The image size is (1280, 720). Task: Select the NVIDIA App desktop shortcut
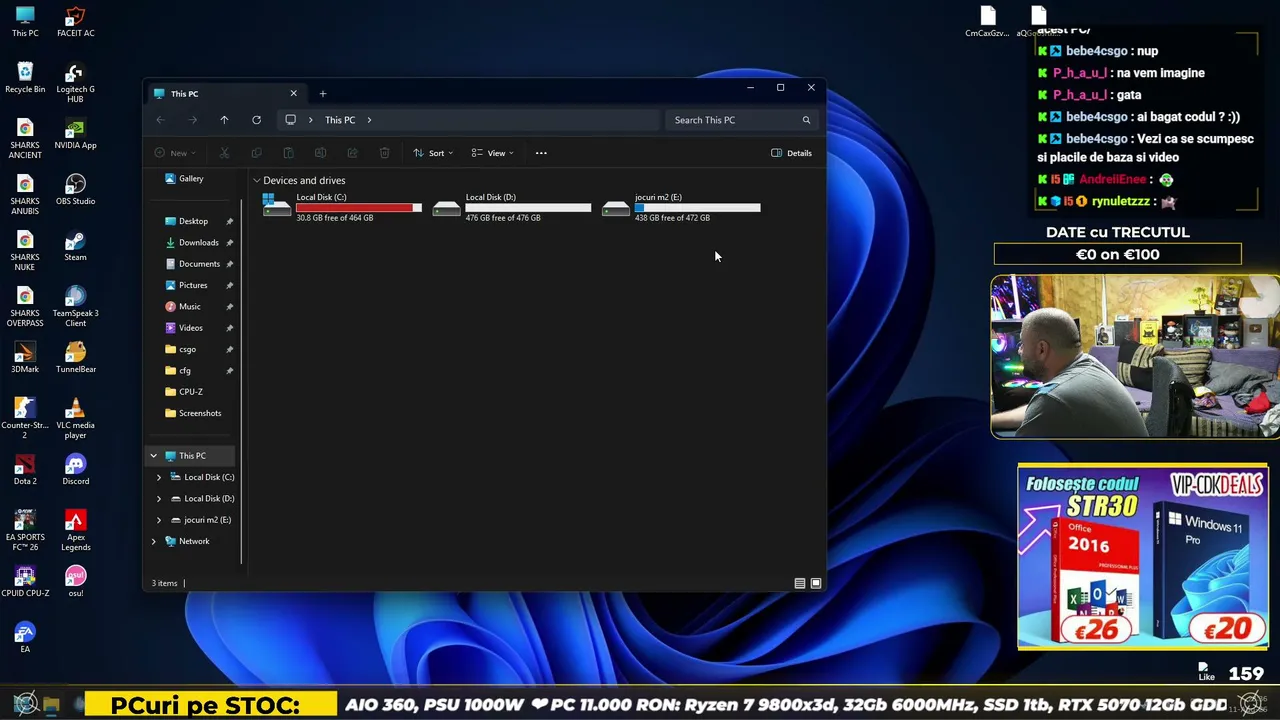[75, 134]
